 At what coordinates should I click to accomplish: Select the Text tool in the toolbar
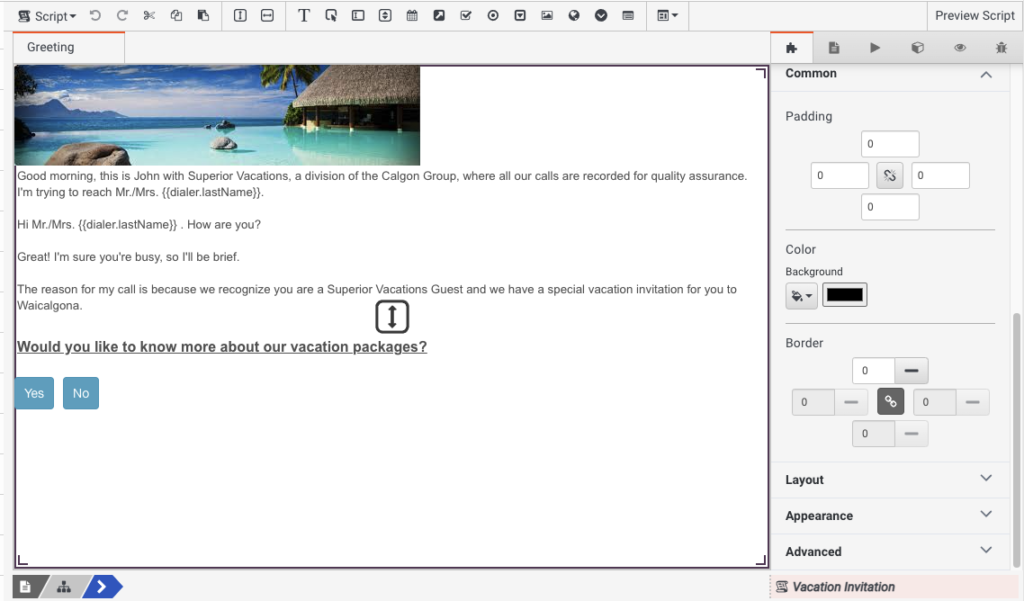coord(305,15)
